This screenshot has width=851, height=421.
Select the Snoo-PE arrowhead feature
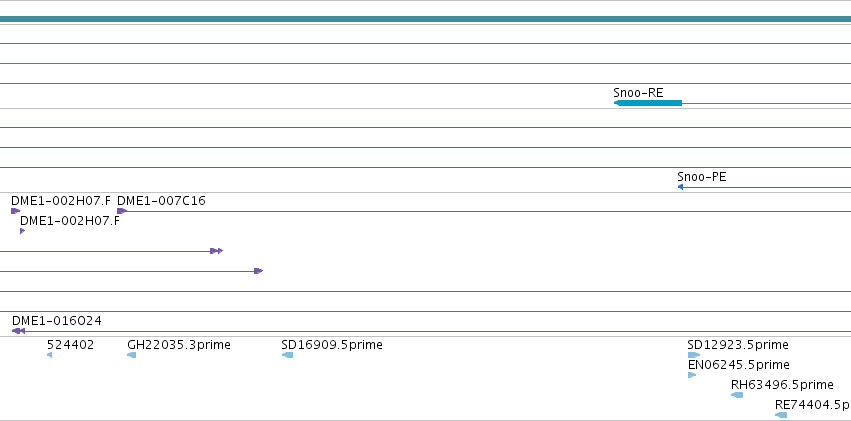680,187
